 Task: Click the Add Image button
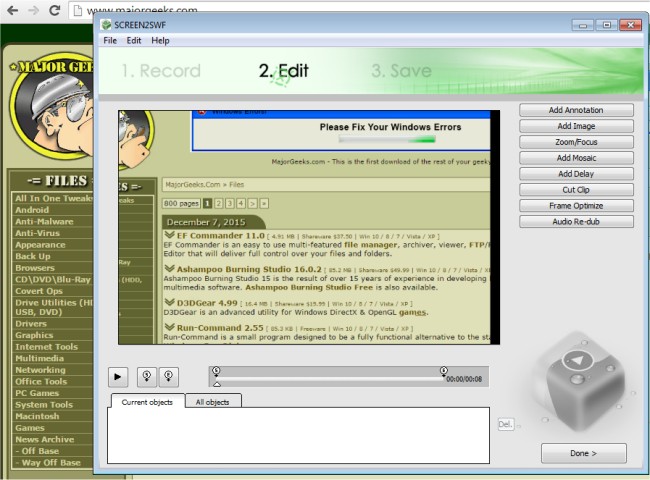click(x=576, y=126)
